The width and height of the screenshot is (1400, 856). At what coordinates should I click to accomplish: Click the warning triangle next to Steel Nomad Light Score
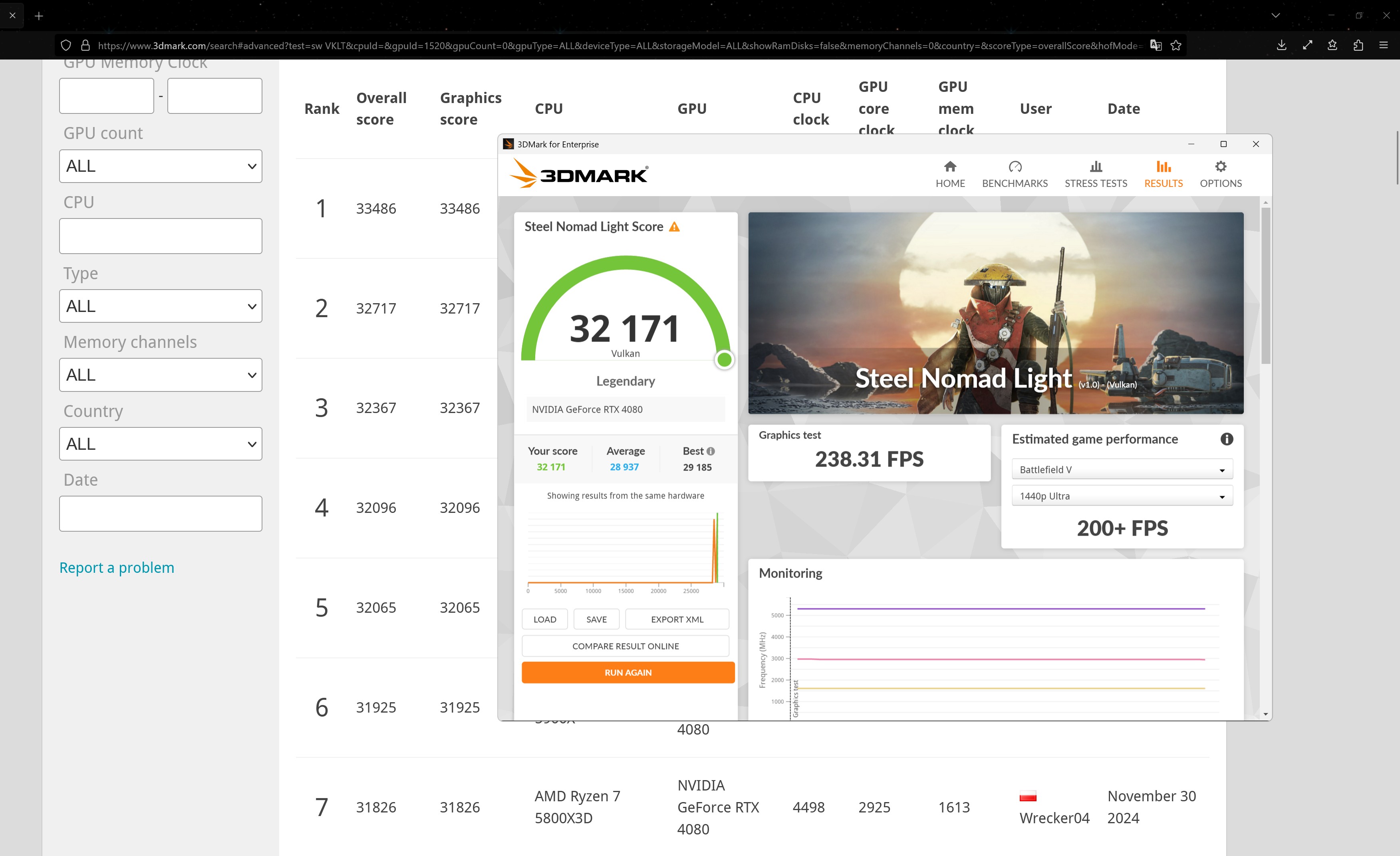pos(674,226)
